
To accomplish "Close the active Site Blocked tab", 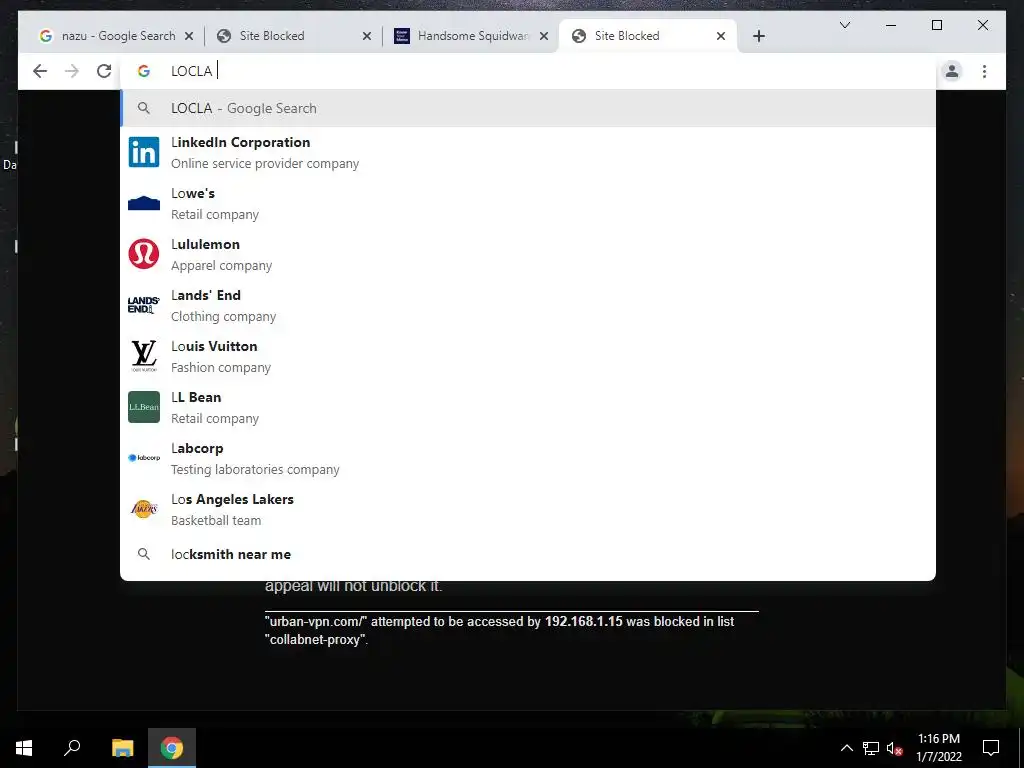I will (x=721, y=36).
